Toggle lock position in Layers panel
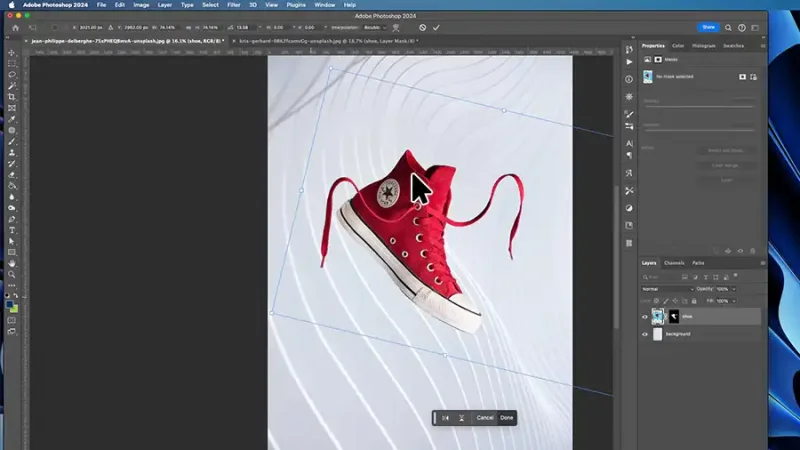This screenshot has width=800, height=450. (675, 301)
